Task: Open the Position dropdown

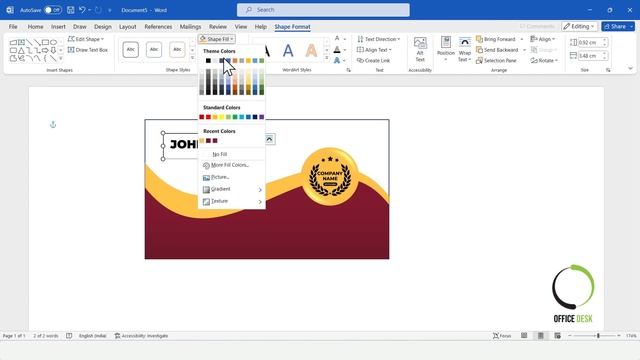Action: 446,49
